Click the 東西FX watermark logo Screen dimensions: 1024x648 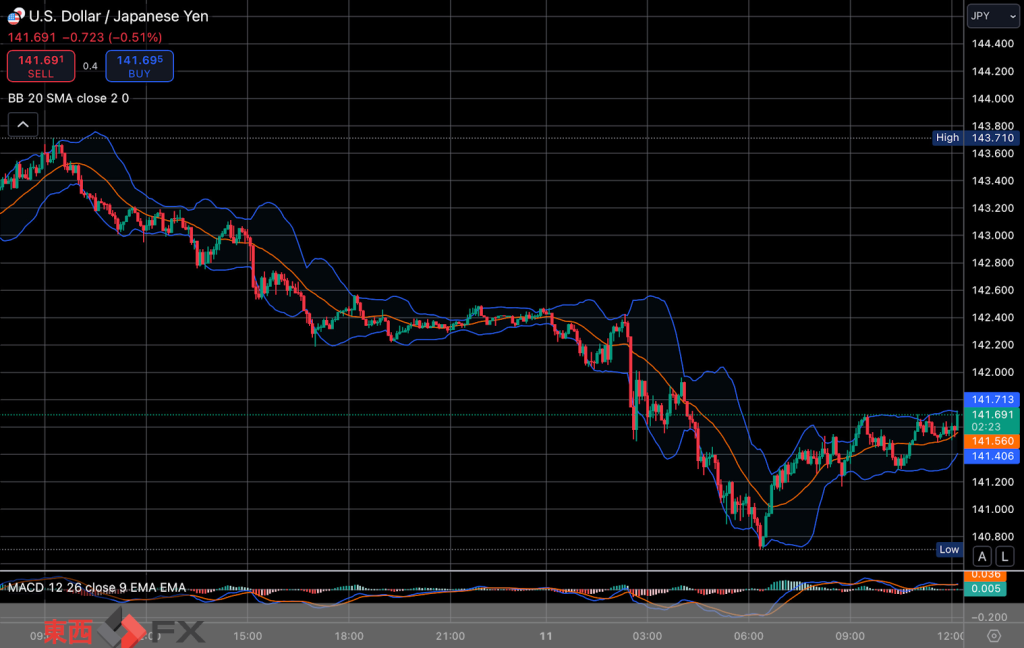pyautogui.click(x=118, y=630)
